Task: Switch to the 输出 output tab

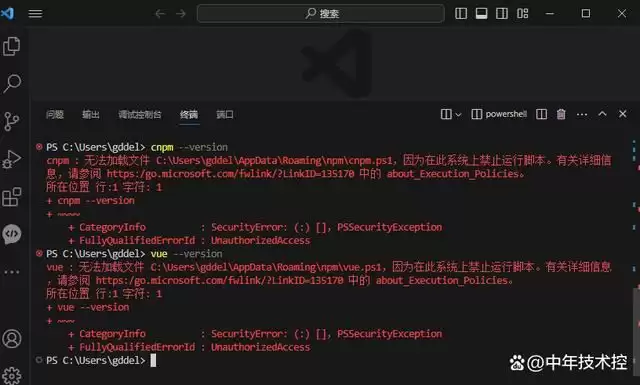Action: [x=91, y=114]
